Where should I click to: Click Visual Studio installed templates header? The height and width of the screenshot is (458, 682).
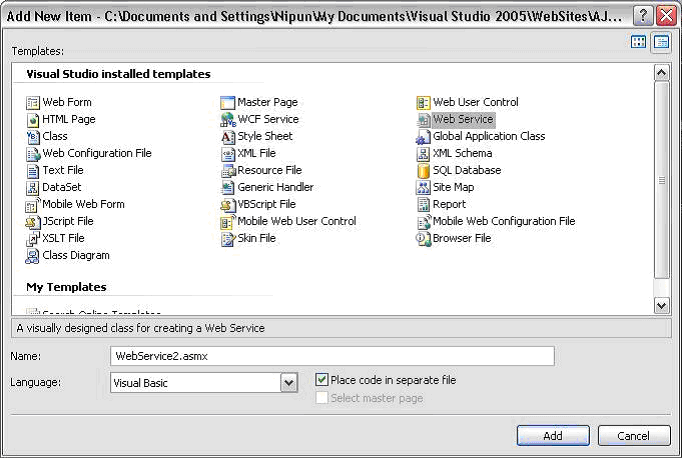118,74
